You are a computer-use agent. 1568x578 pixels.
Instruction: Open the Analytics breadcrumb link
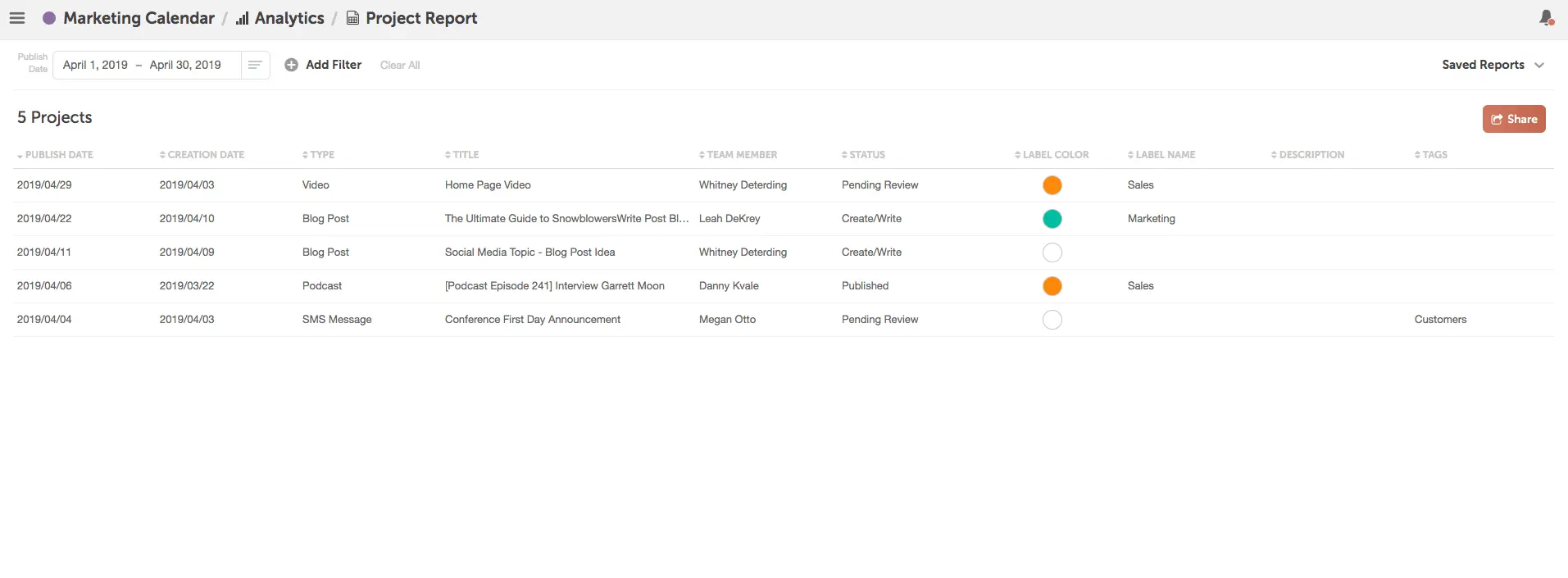pyautogui.click(x=289, y=18)
